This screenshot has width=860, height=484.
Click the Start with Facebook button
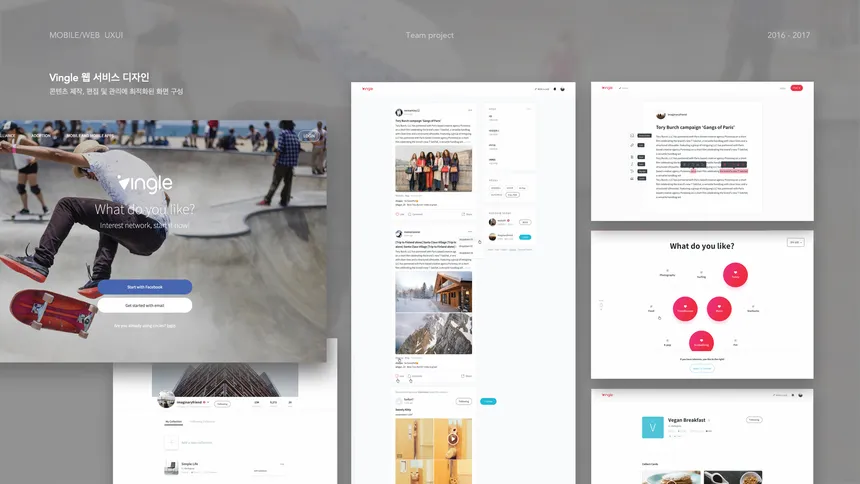145,287
